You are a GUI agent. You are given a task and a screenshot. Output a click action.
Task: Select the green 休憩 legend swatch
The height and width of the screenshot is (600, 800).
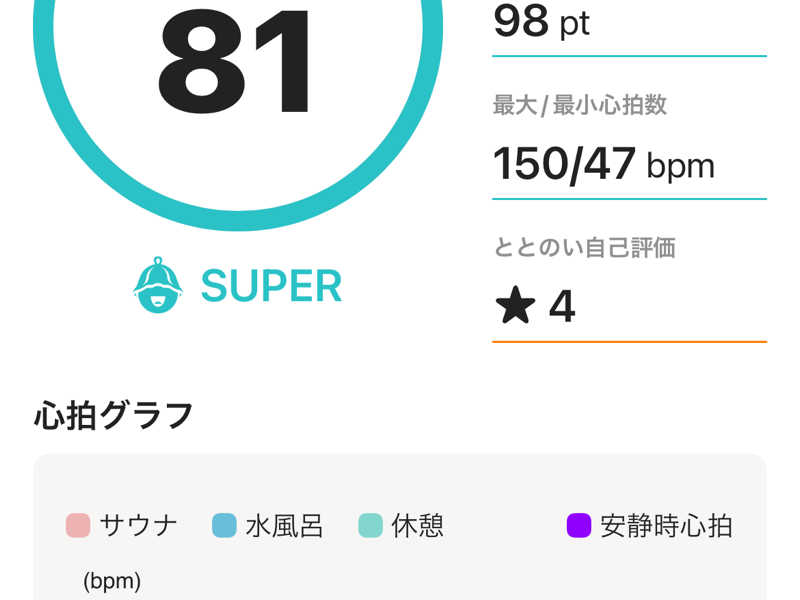370,526
